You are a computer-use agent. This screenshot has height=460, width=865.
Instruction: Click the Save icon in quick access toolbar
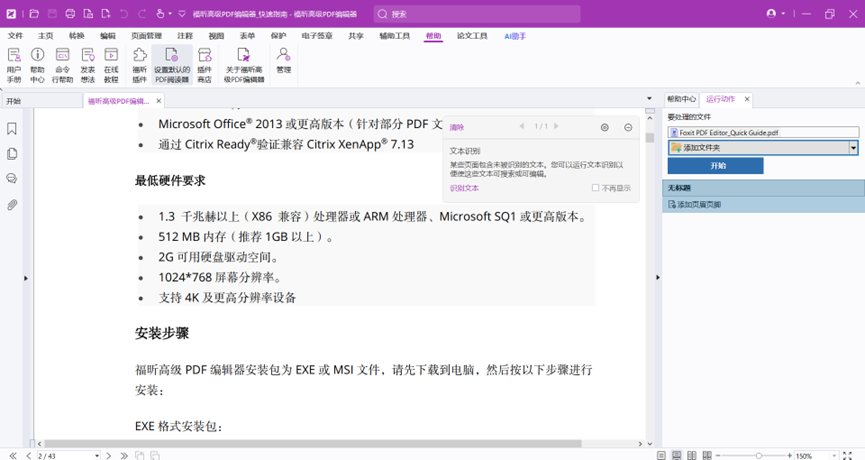click(52, 14)
